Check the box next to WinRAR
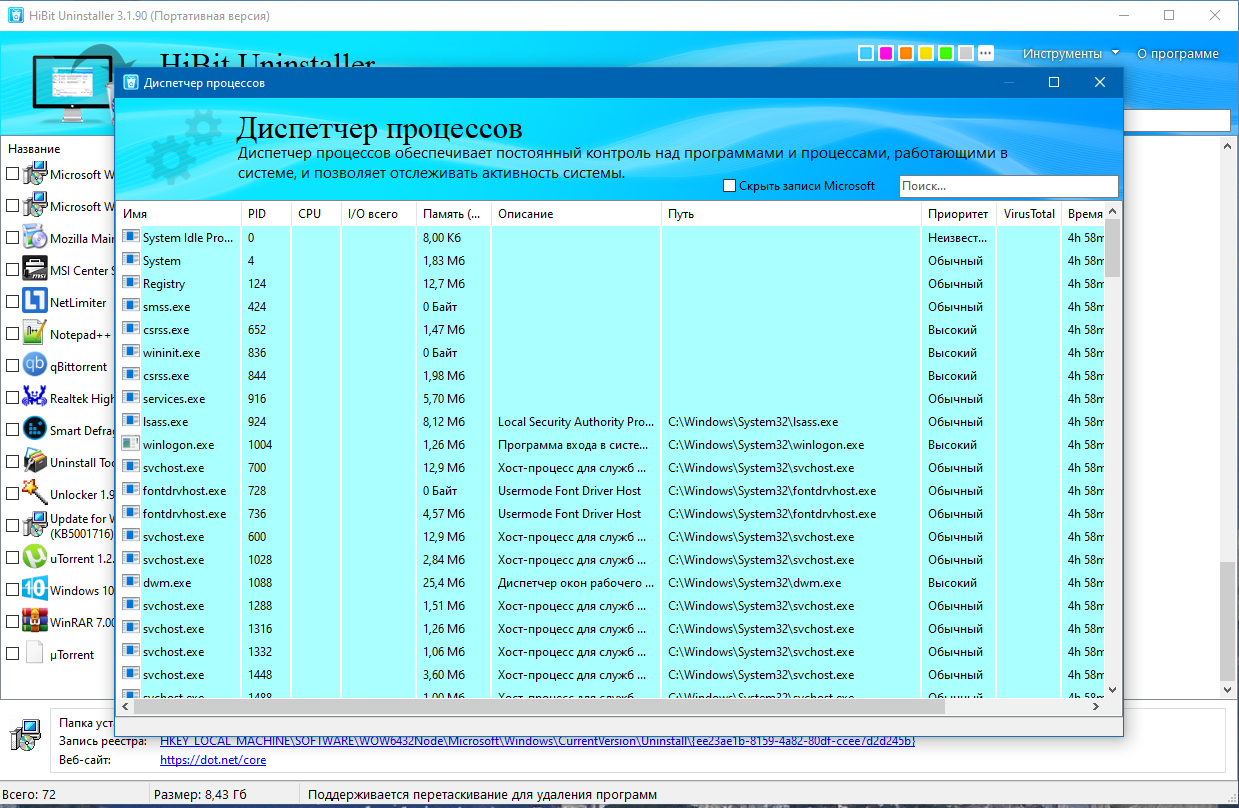Viewport: 1239px width, 808px height. (x=12, y=621)
